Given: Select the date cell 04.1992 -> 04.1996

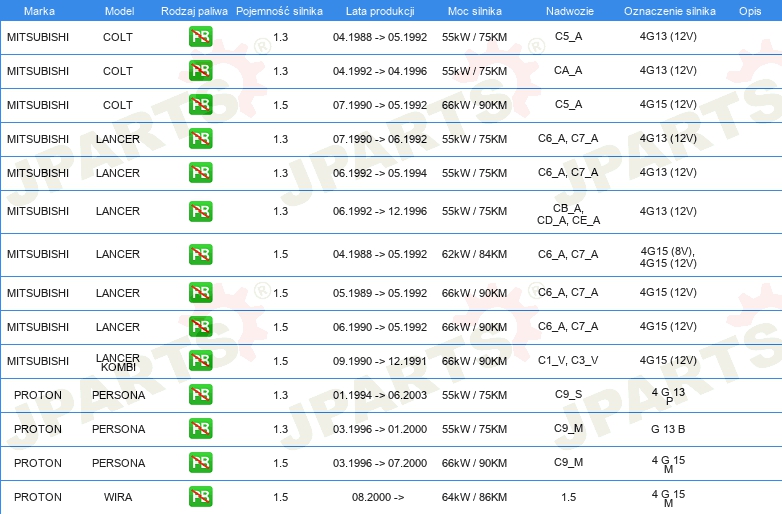Looking at the screenshot, I should pos(380,71).
